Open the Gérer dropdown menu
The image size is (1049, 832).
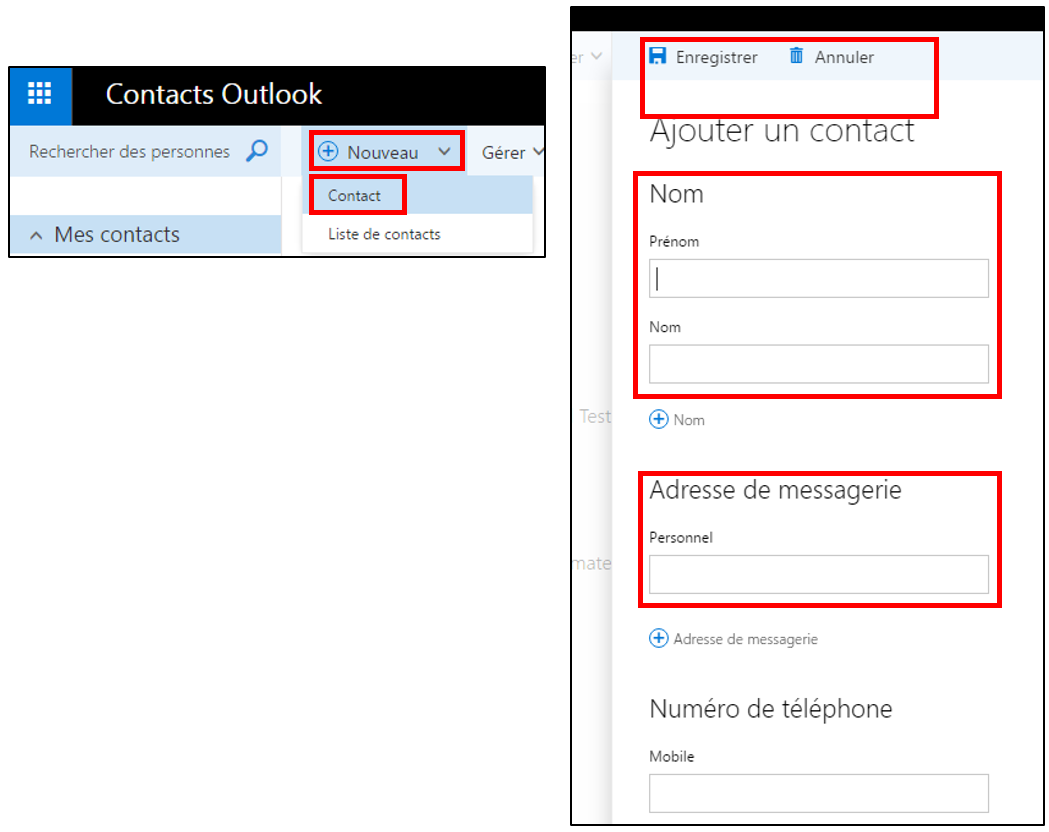[x=512, y=152]
